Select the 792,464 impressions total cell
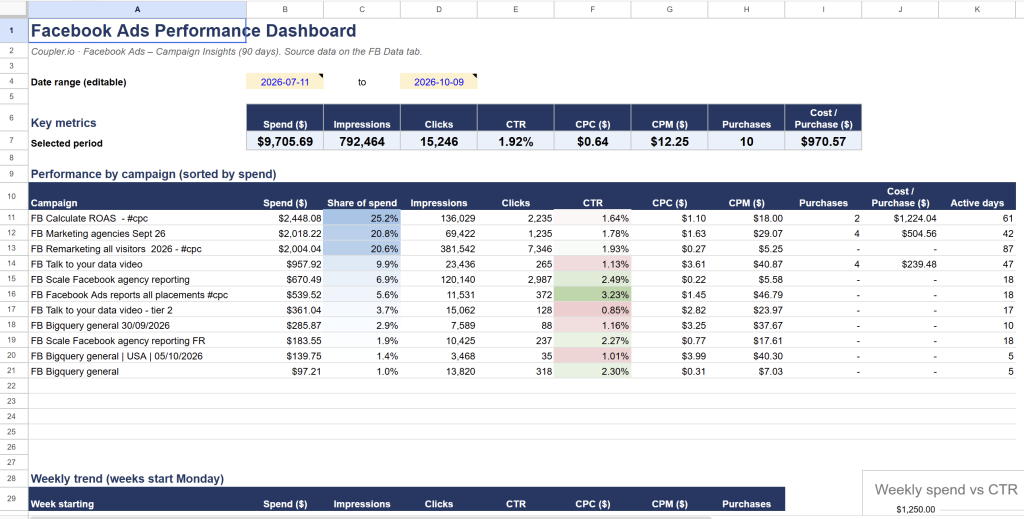Viewport: 1024px width, 519px height. tap(362, 141)
